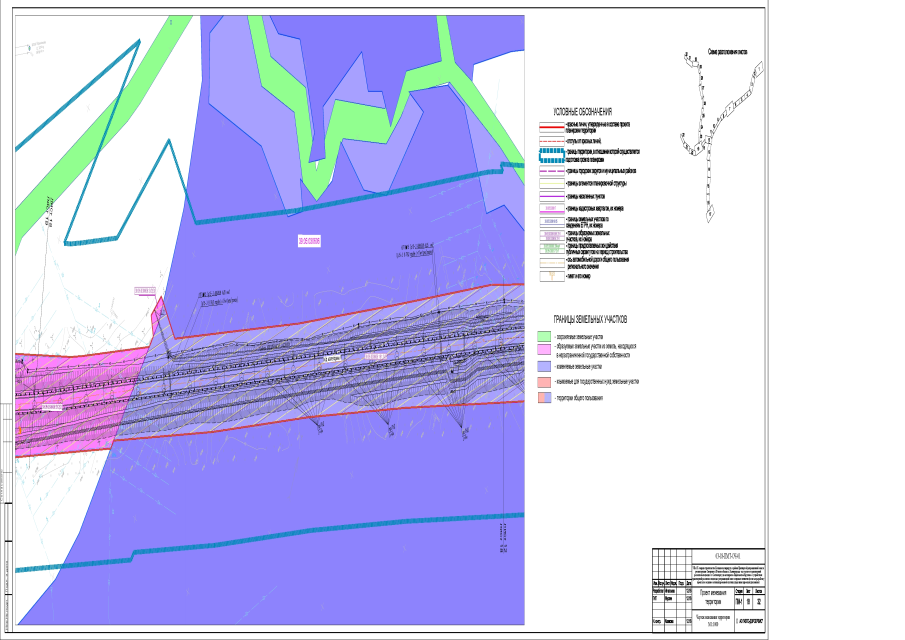Select the salmon red land plot swatch
905x640 pixels.
545,382
